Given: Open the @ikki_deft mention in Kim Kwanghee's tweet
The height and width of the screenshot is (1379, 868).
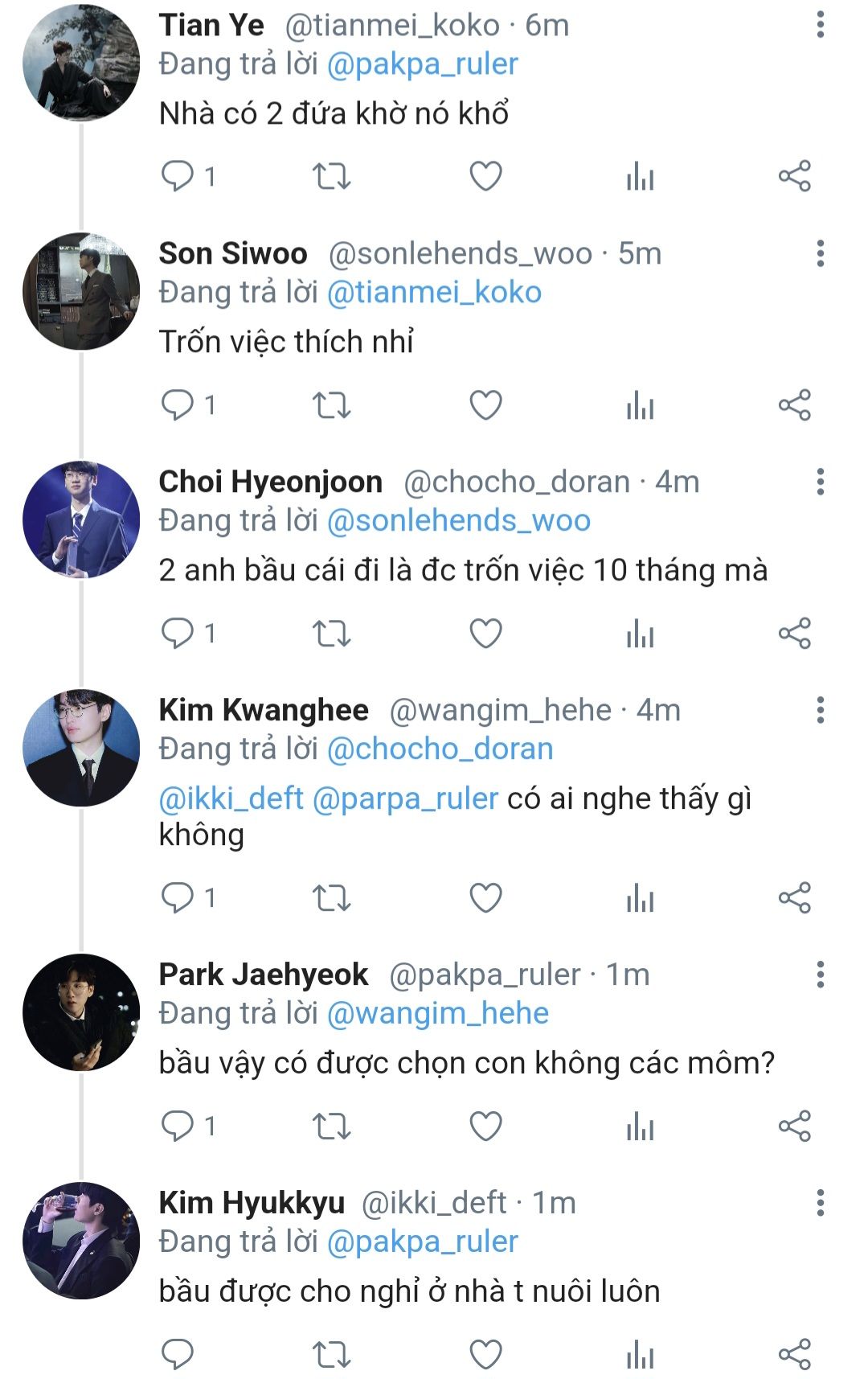Looking at the screenshot, I should coord(231,798).
